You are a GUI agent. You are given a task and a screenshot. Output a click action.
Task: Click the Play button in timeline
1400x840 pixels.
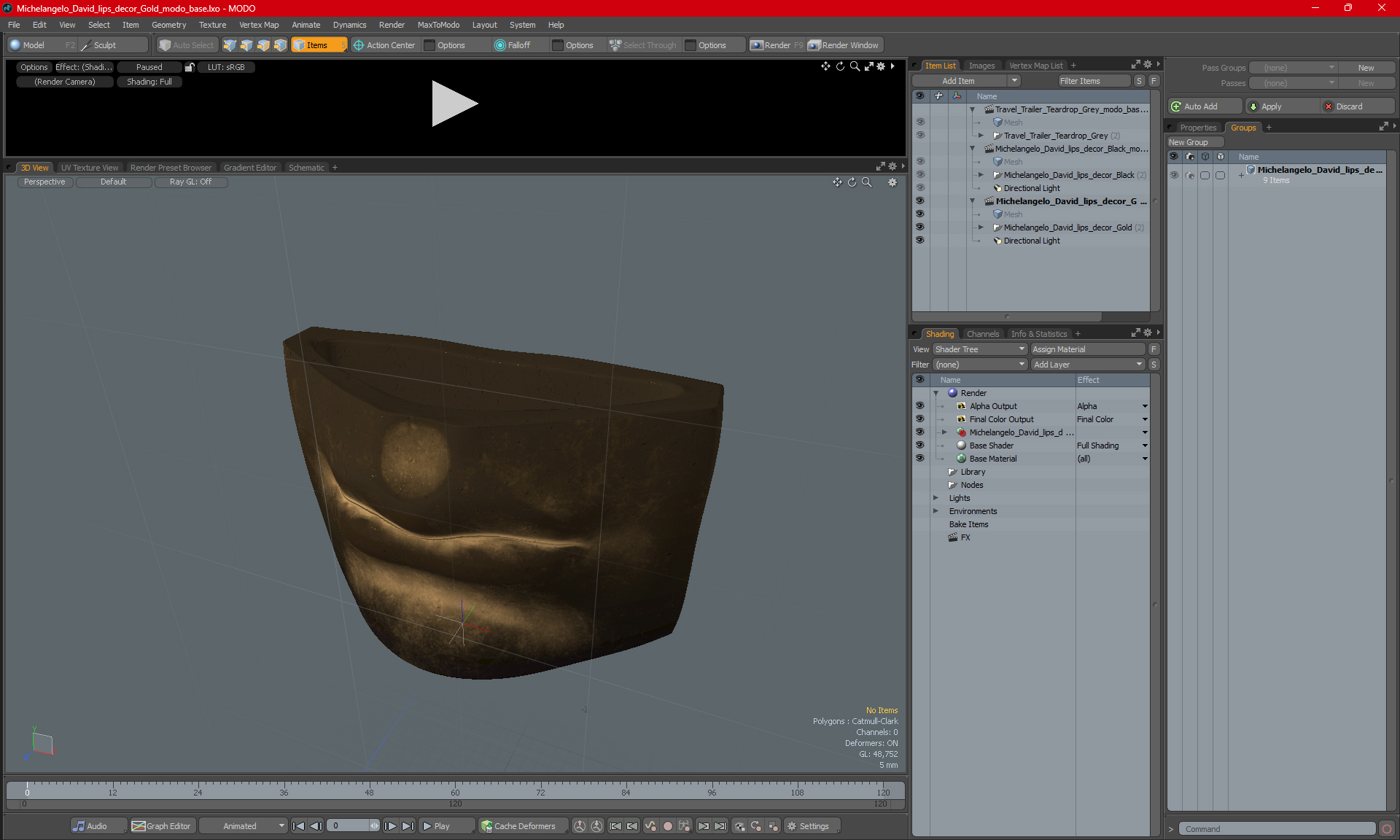[x=446, y=826]
